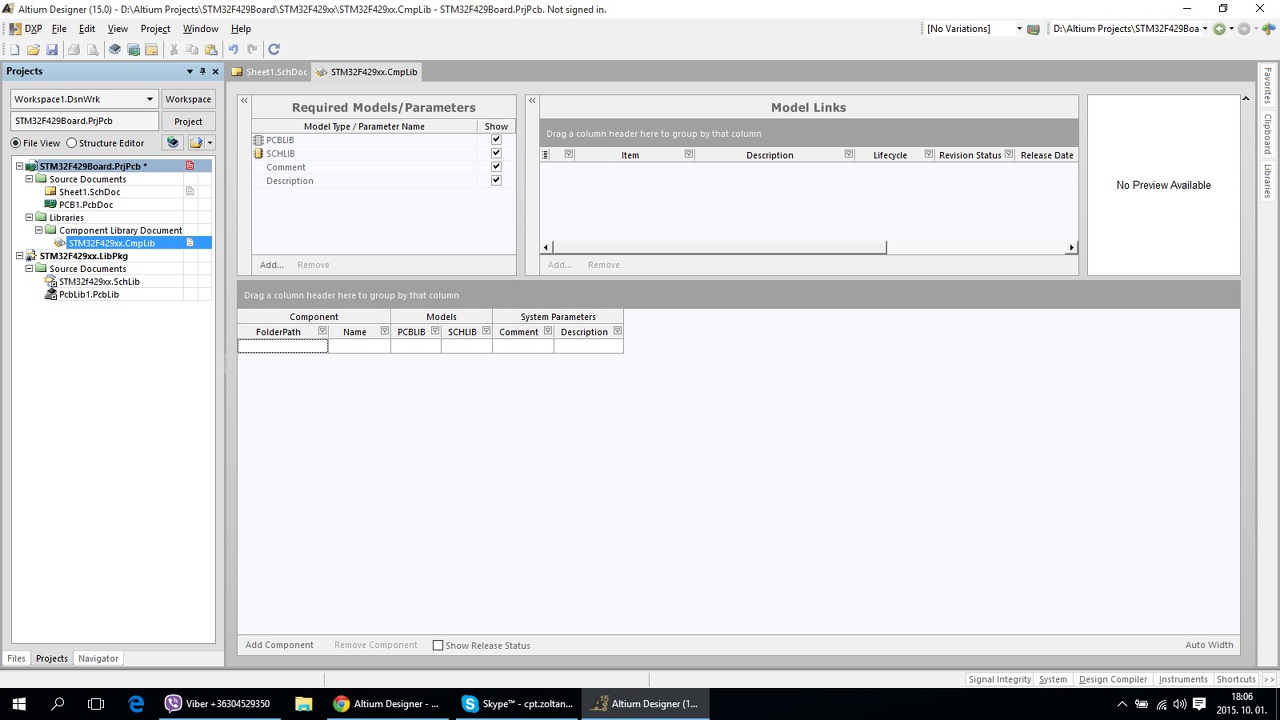Click the Model Links horizontal scrollbar
The image size is (1280, 720).
(718, 247)
